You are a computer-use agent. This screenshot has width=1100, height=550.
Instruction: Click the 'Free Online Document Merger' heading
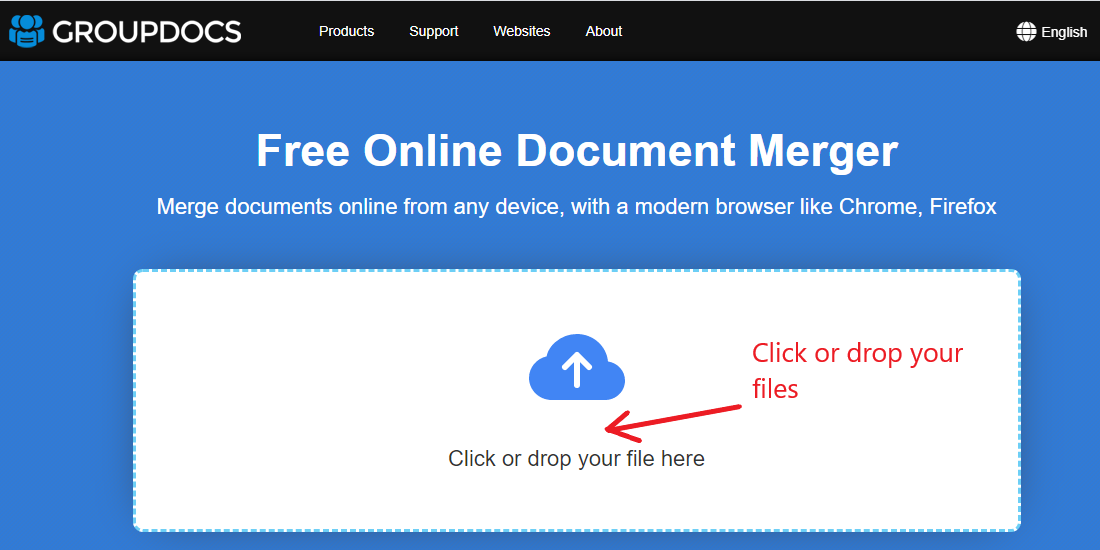[x=577, y=151]
